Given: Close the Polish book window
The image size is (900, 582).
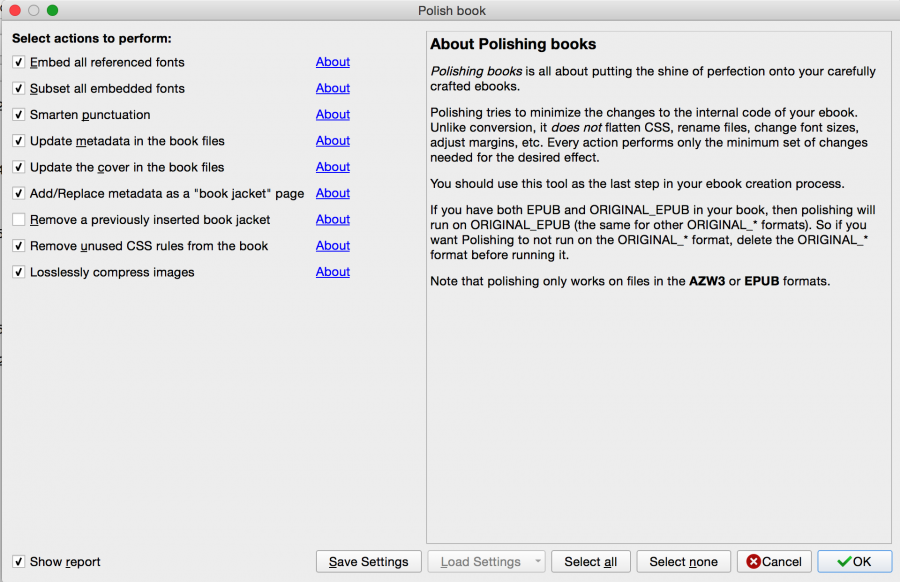Looking at the screenshot, I should 15,11.
